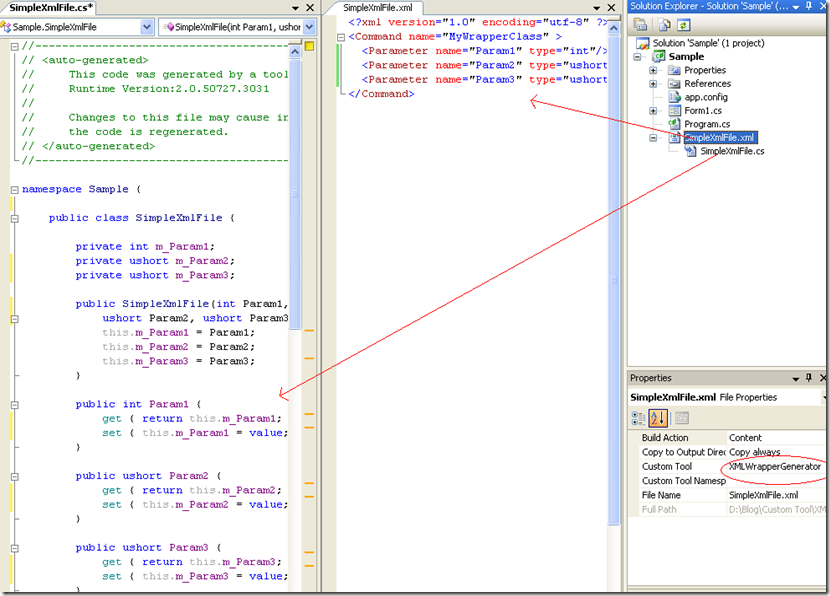The width and height of the screenshot is (830, 596).
Task: Switch to the SimpleXmlFile.cs* tab
Action: pos(51,7)
